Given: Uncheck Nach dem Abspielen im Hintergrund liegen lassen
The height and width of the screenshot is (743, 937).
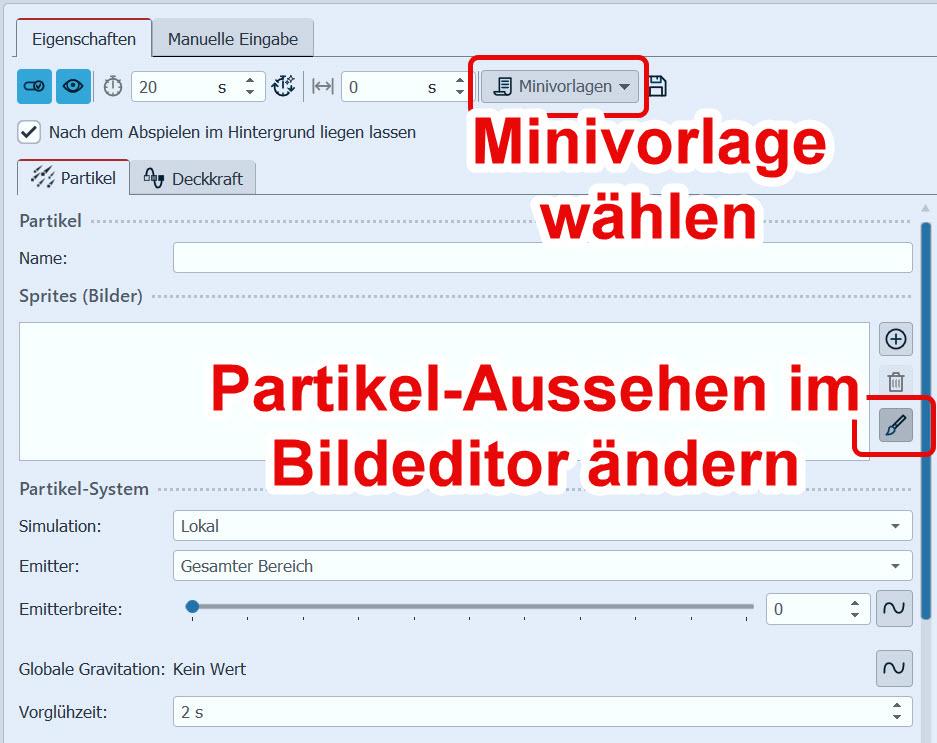Looking at the screenshot, I should tap(29, 132).
